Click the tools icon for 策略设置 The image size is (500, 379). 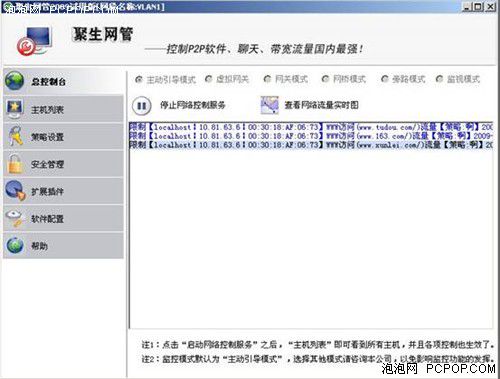15,136
